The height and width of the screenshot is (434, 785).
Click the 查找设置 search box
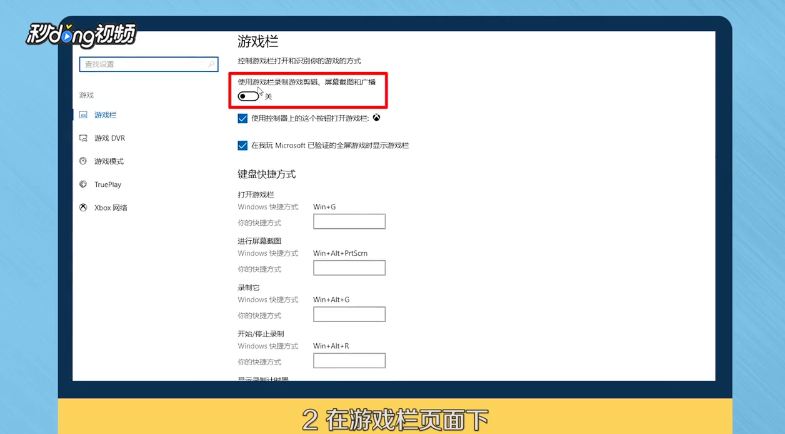point(149,64)
